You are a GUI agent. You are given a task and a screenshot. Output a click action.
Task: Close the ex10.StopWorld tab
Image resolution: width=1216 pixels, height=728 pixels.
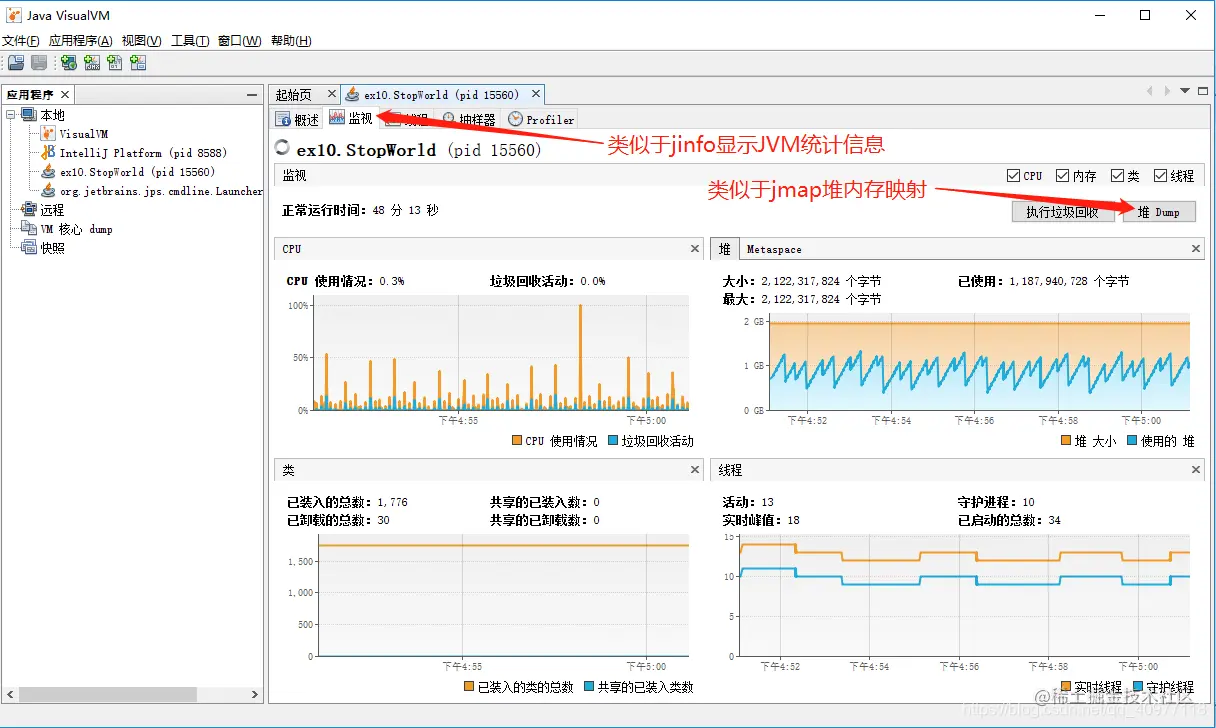[536, 95]
